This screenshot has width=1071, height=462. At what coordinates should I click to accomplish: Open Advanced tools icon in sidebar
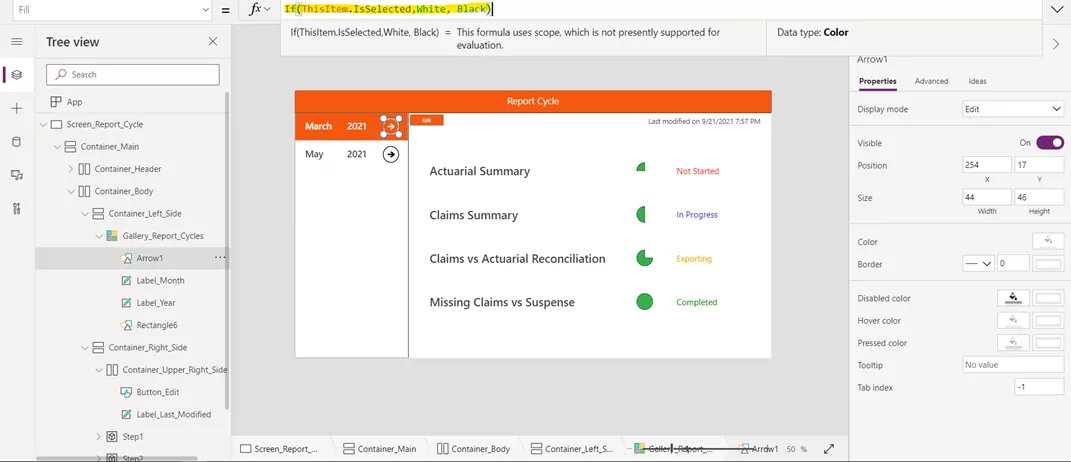pos(17,208)
